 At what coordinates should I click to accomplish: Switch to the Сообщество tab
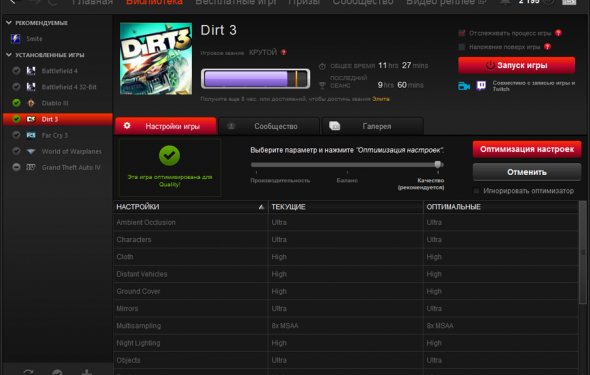click(269, 126)
